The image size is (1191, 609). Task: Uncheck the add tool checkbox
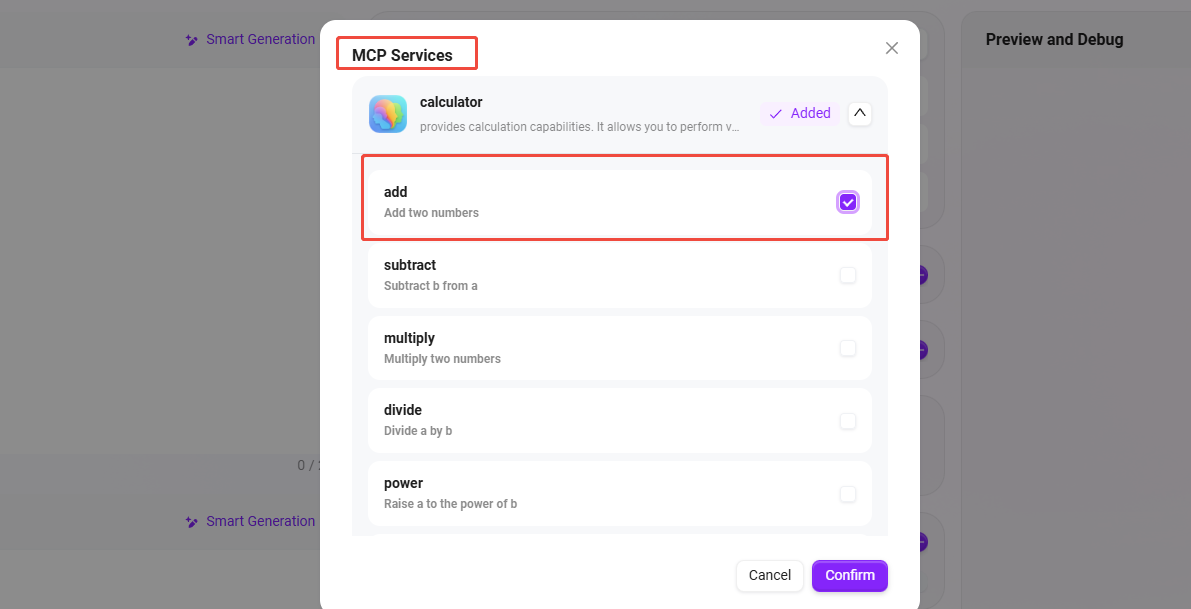click(x=848, y=202)
